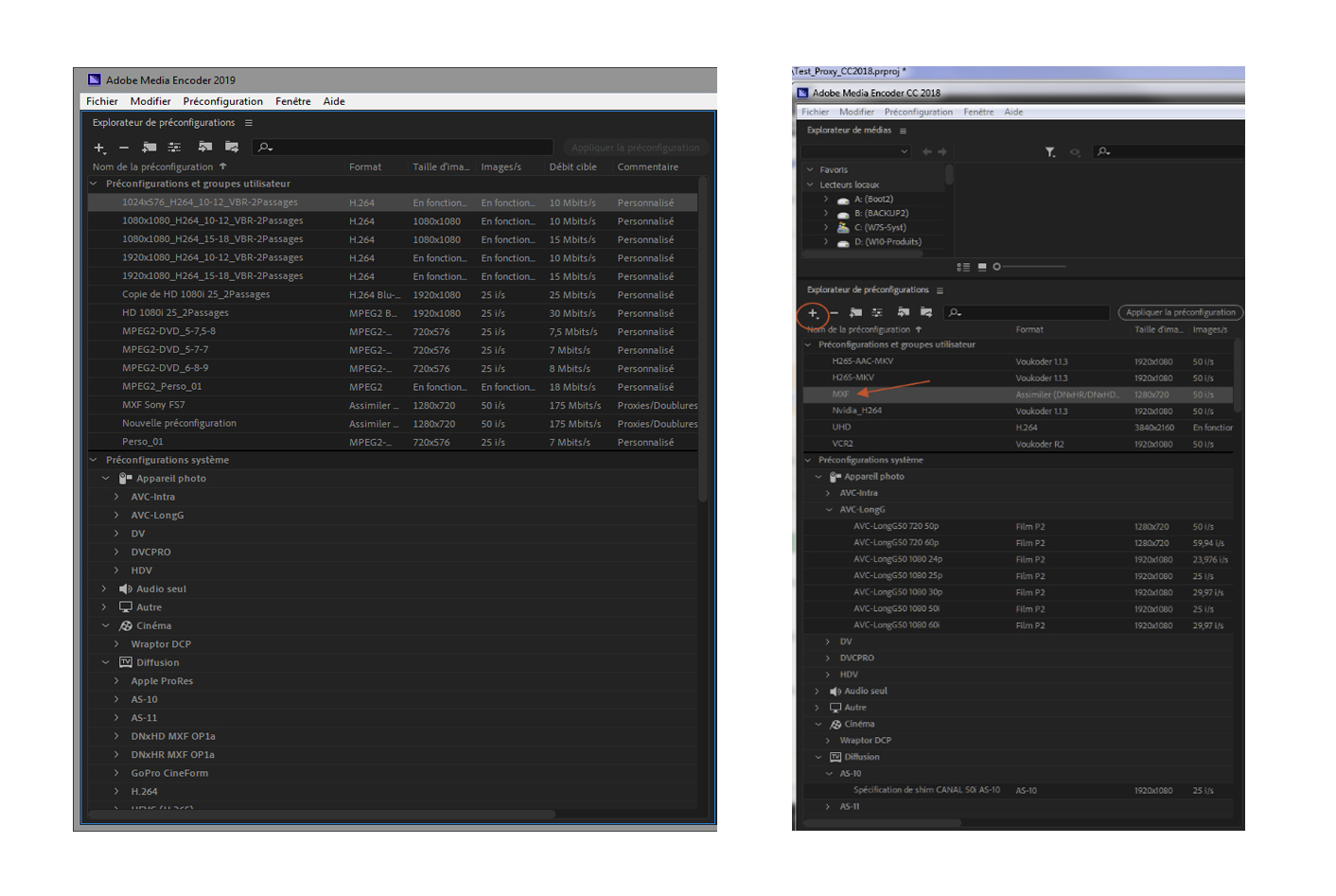This screenshot has width=1336, height=896.
Task: Collapse Préconfigurations système in 2019 window
Action: (94, 461)
